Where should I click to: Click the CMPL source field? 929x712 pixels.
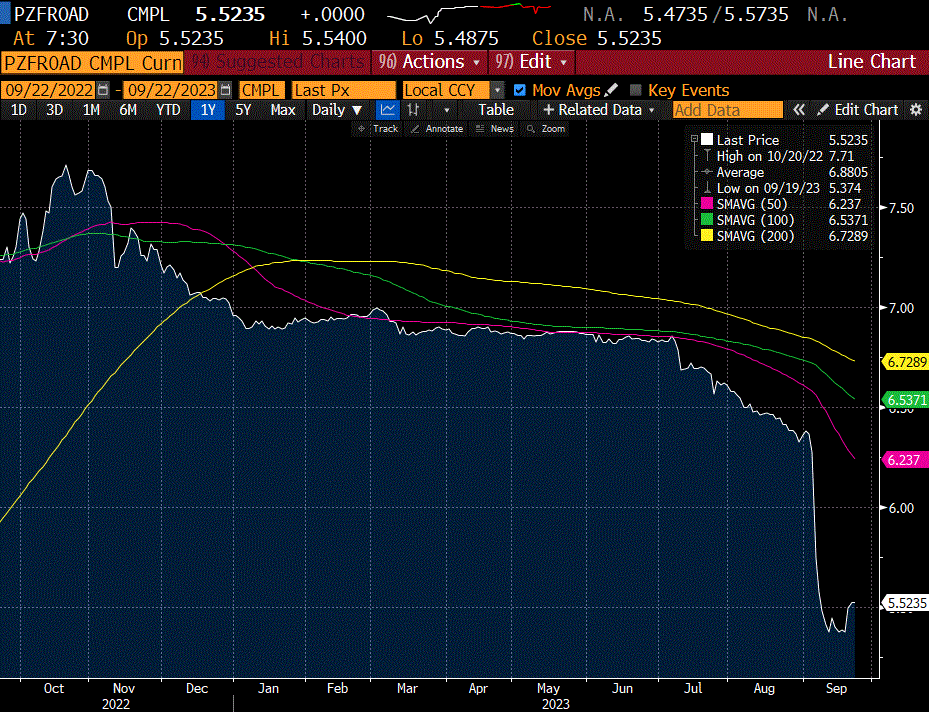261,90
